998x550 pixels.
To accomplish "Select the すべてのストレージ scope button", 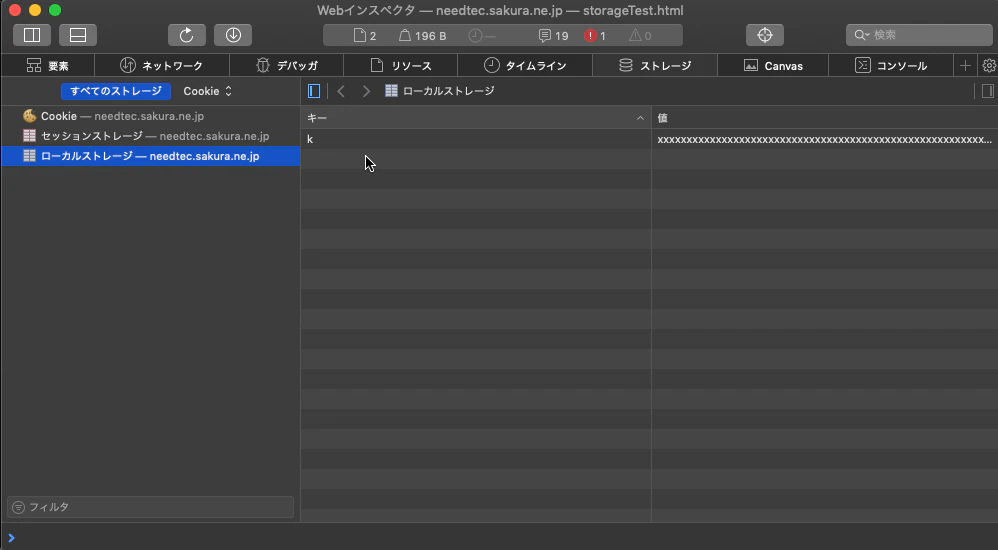I will (116, 91).
